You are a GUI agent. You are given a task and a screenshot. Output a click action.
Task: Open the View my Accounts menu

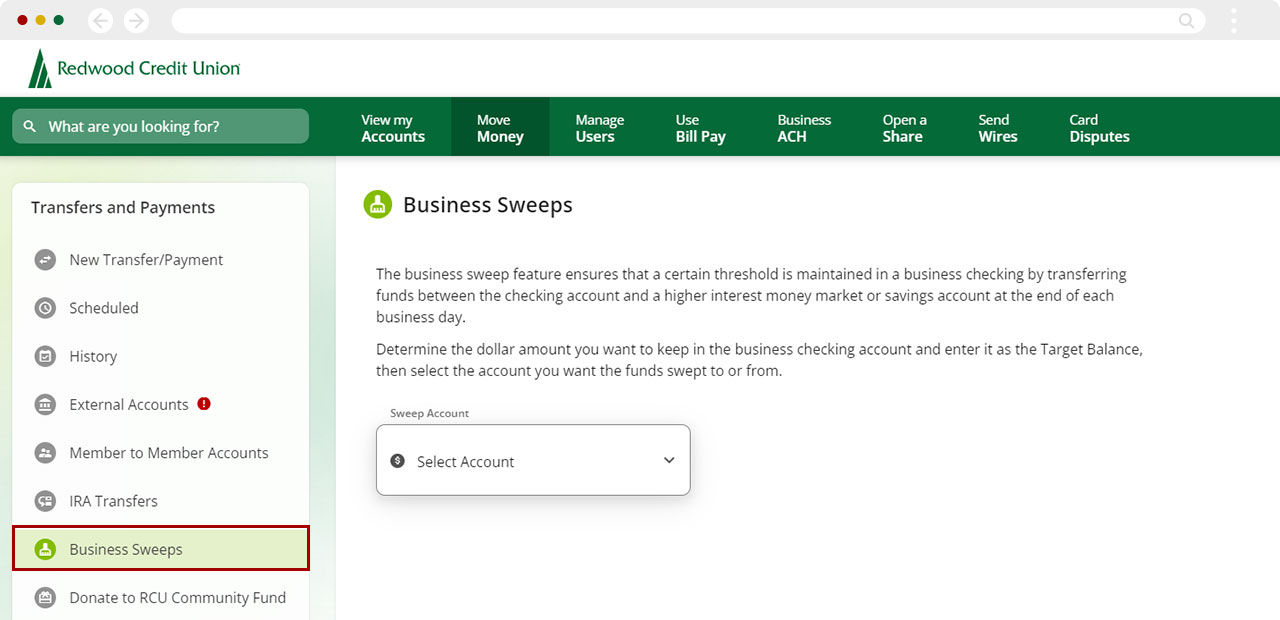pyautogui.click(x=393, y=128)
